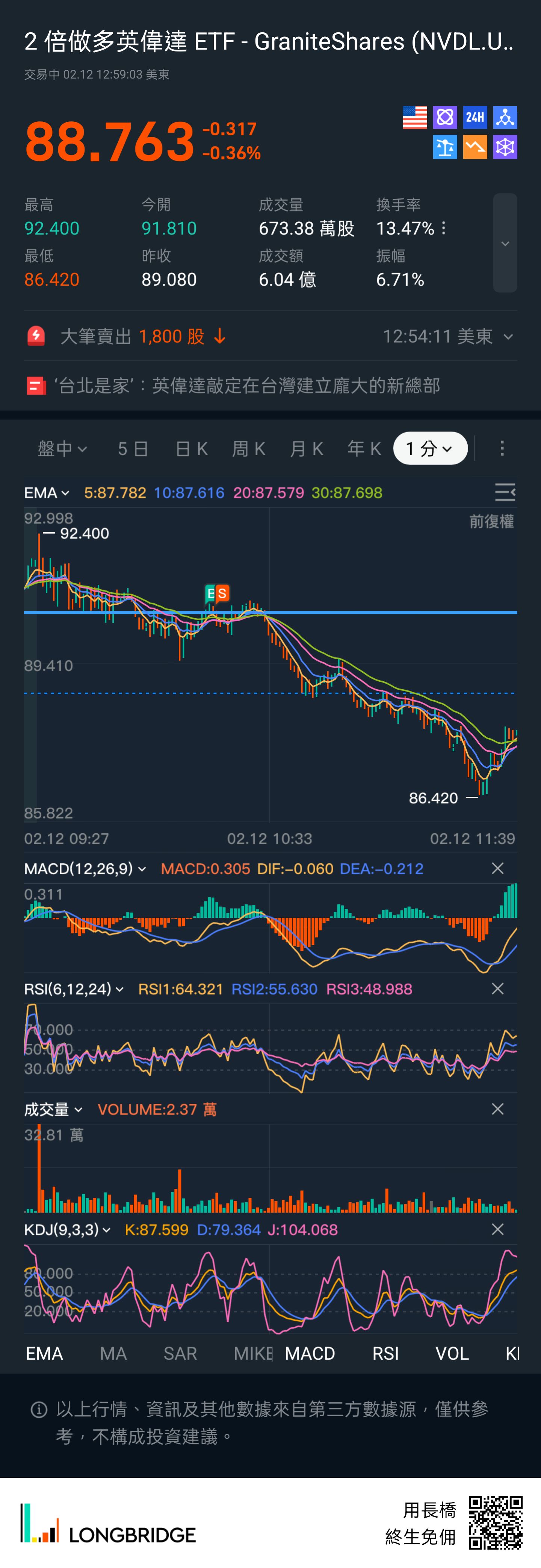The width and height of the screenshot is (541, 1568).
Task: Tap the orange downward trend icon
Action: [475, 147]
